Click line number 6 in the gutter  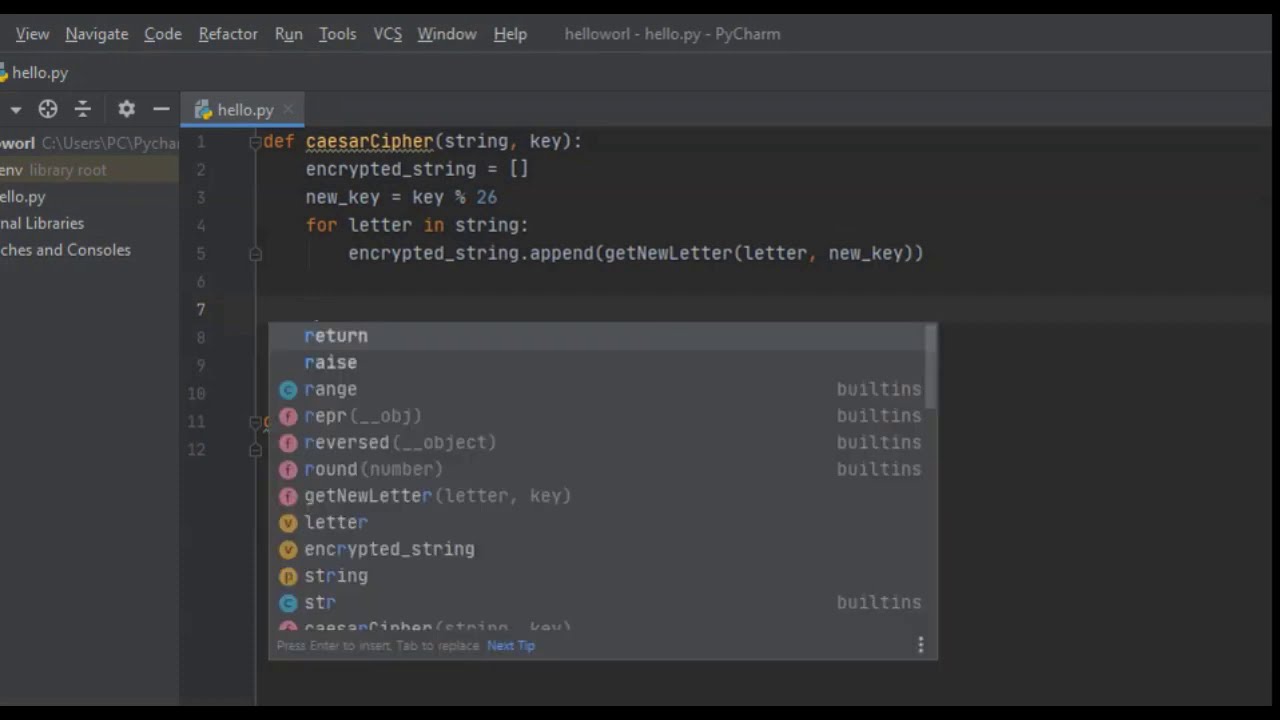pyautogui.click(x=201, y=282)
